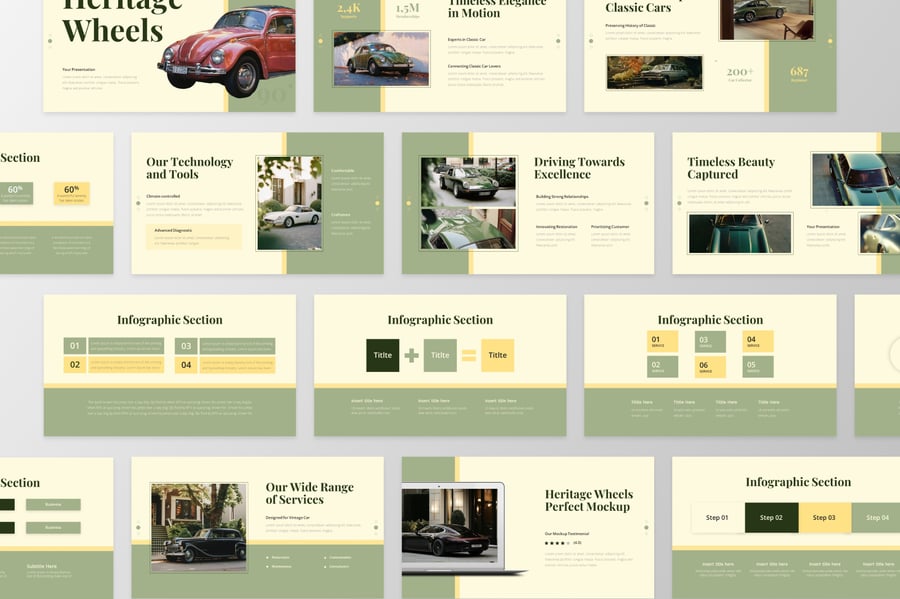
Task: Select the Step 03 yellow block
Action: pos(824,517)
